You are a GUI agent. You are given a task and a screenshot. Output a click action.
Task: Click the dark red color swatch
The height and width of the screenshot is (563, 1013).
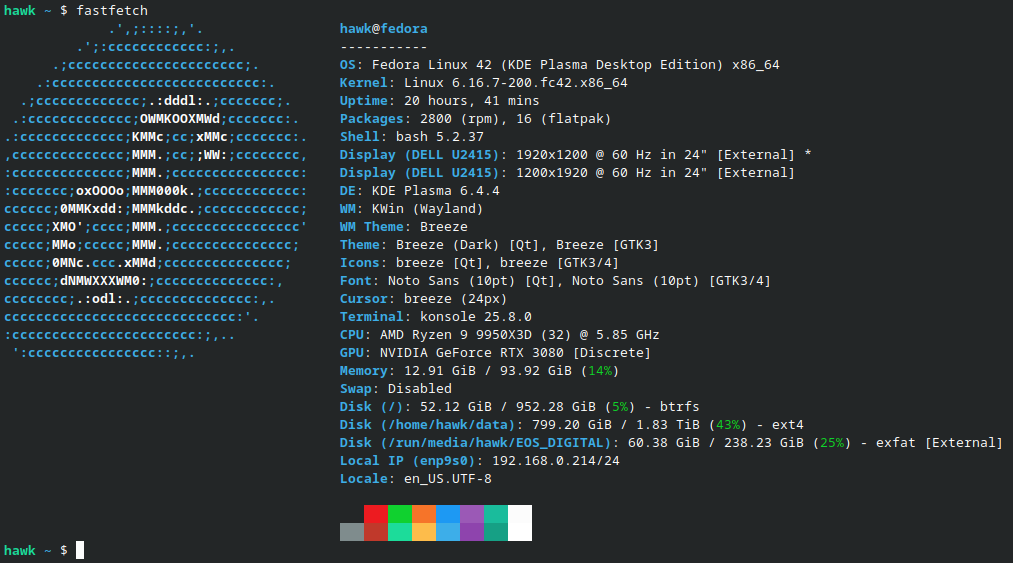pyautogui.click(x=375, y=532)
